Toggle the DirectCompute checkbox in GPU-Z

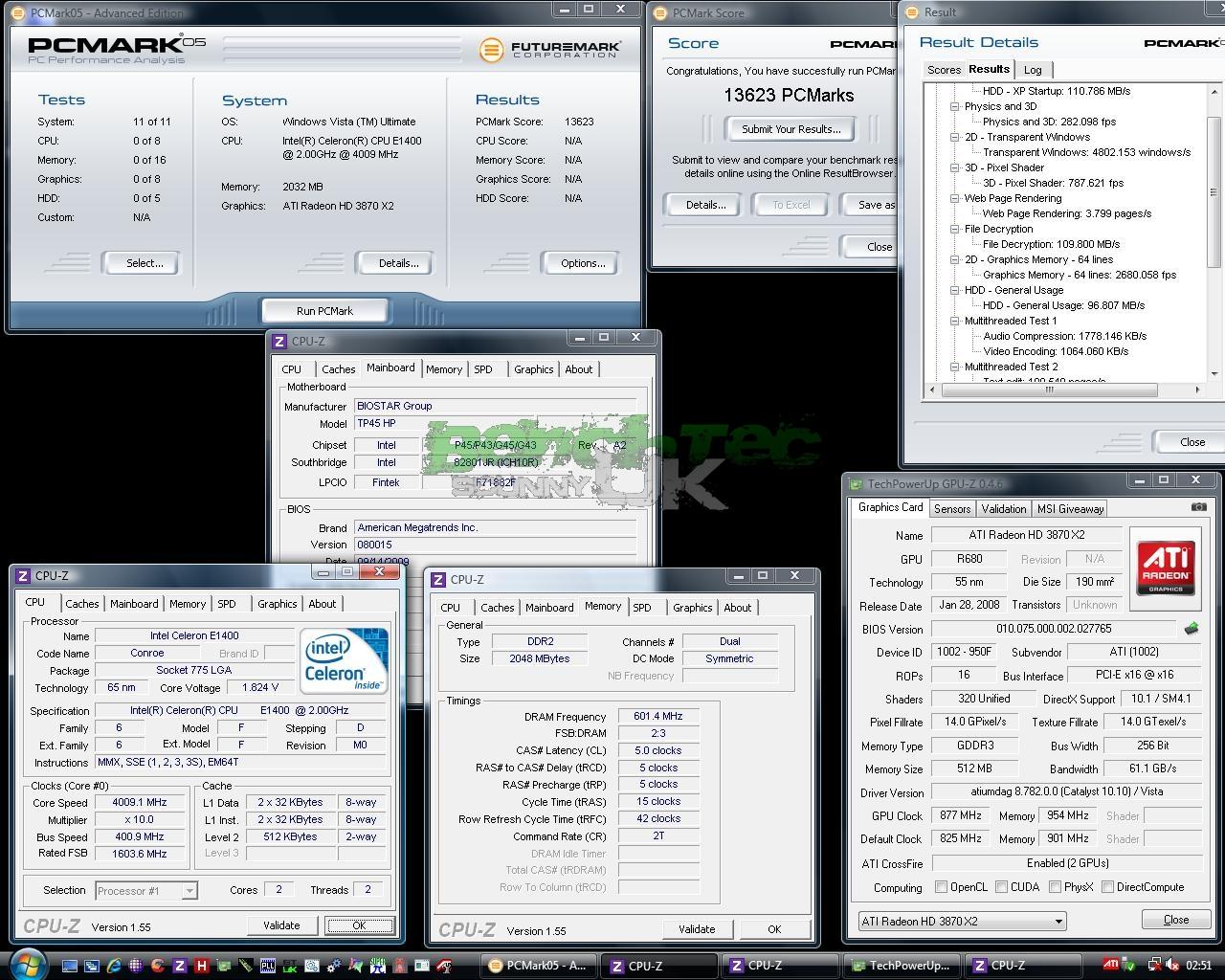tap(1107, 887)
